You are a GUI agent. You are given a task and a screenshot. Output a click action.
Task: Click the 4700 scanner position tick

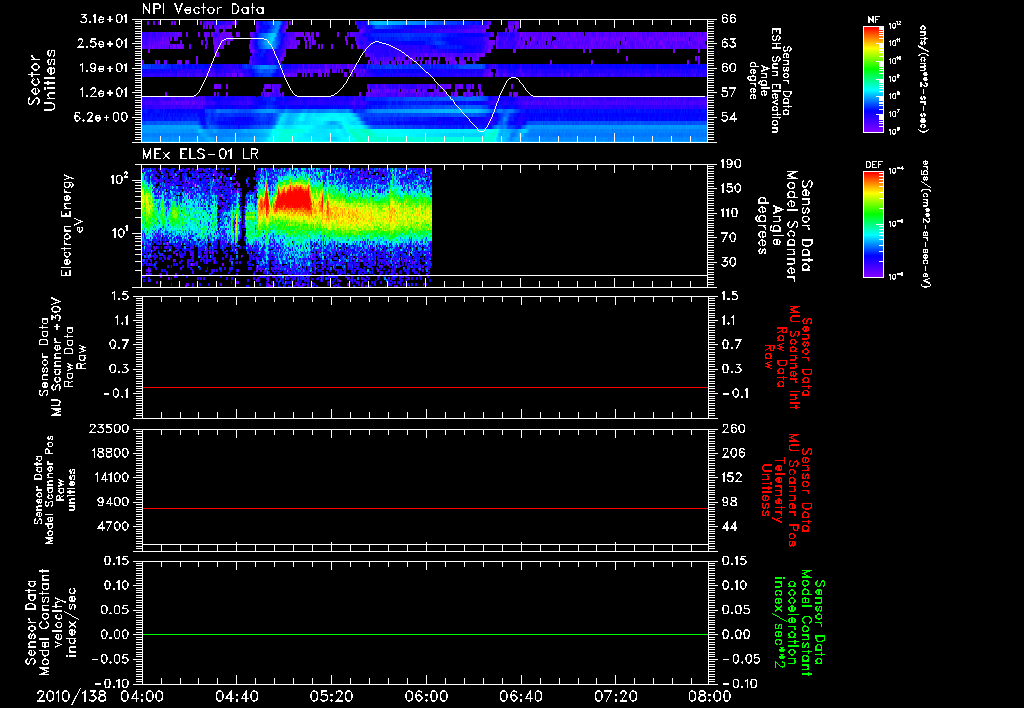pyautogui.click(x=112, y=526)
